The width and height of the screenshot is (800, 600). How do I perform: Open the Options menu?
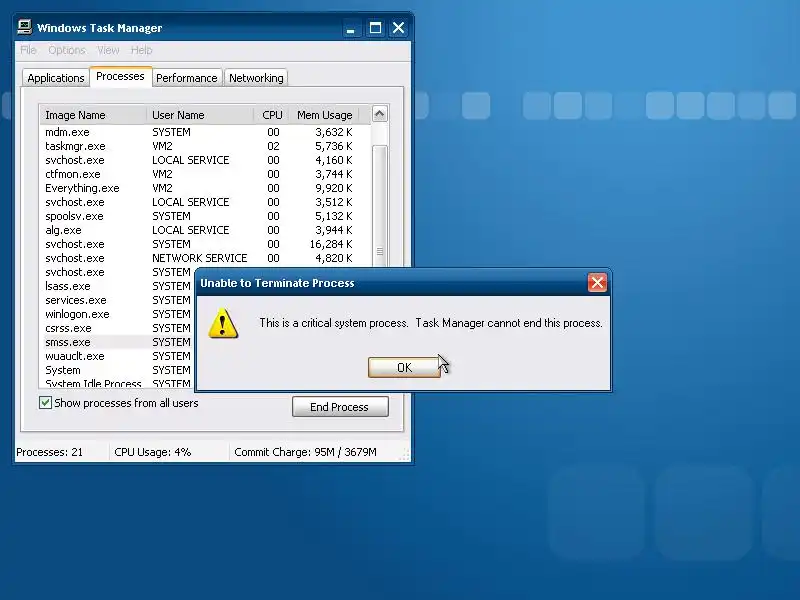pos(67,50)
